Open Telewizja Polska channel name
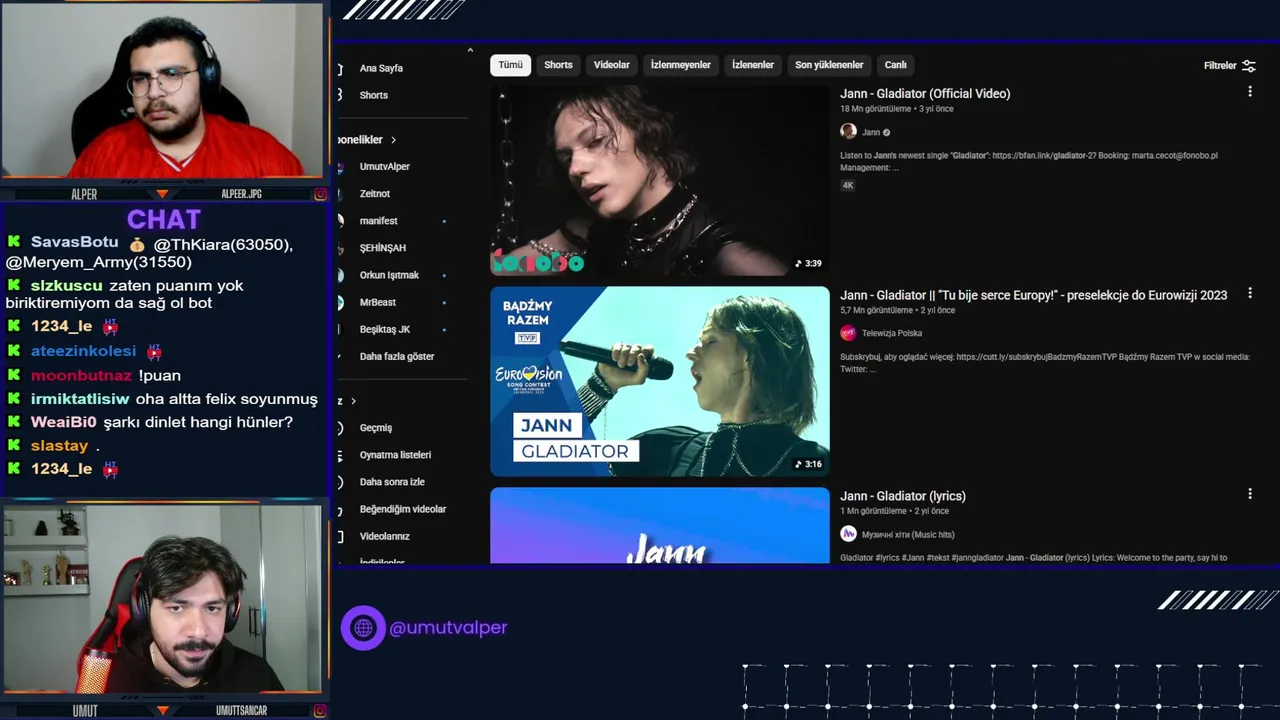 click(892, 333)
